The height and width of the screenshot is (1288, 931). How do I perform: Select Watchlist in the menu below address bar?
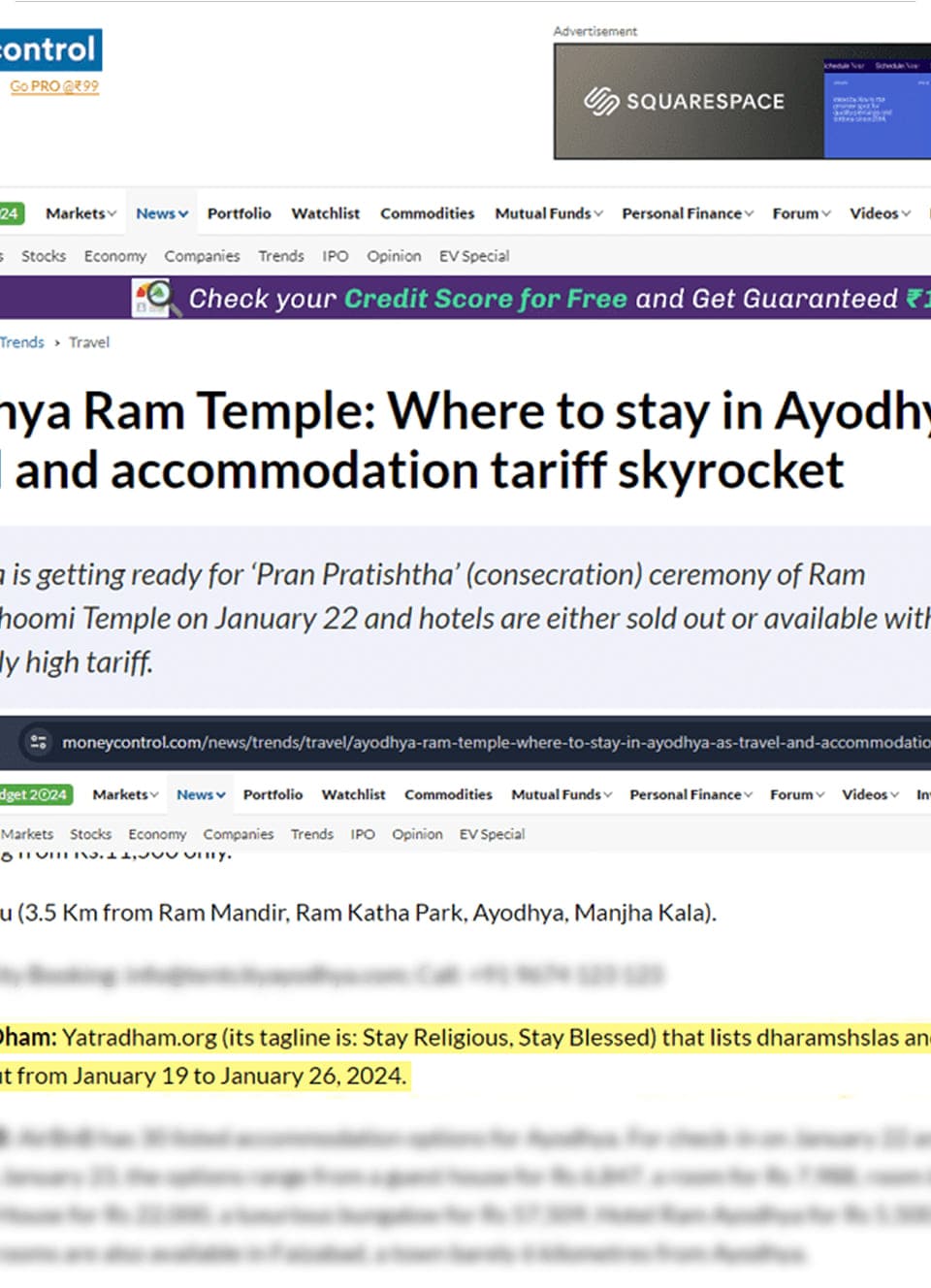pyautogui.click(x=353, y=794)
